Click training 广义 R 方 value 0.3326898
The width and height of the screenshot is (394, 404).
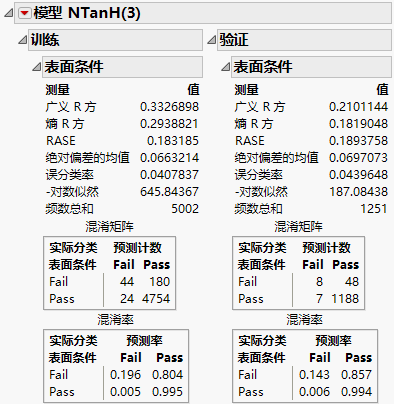coord(169,107)
